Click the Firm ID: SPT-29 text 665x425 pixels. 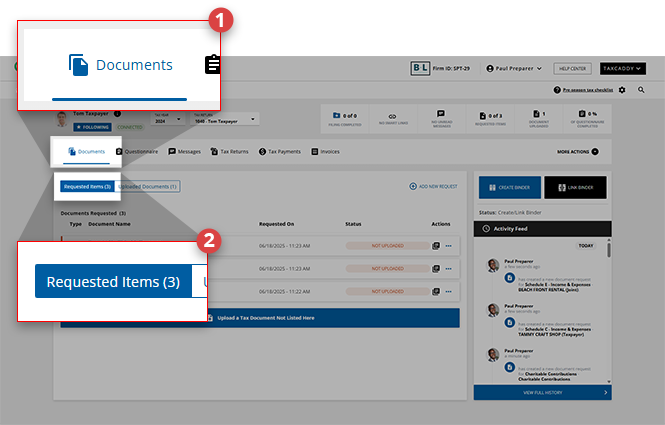(x=451, y=68)
